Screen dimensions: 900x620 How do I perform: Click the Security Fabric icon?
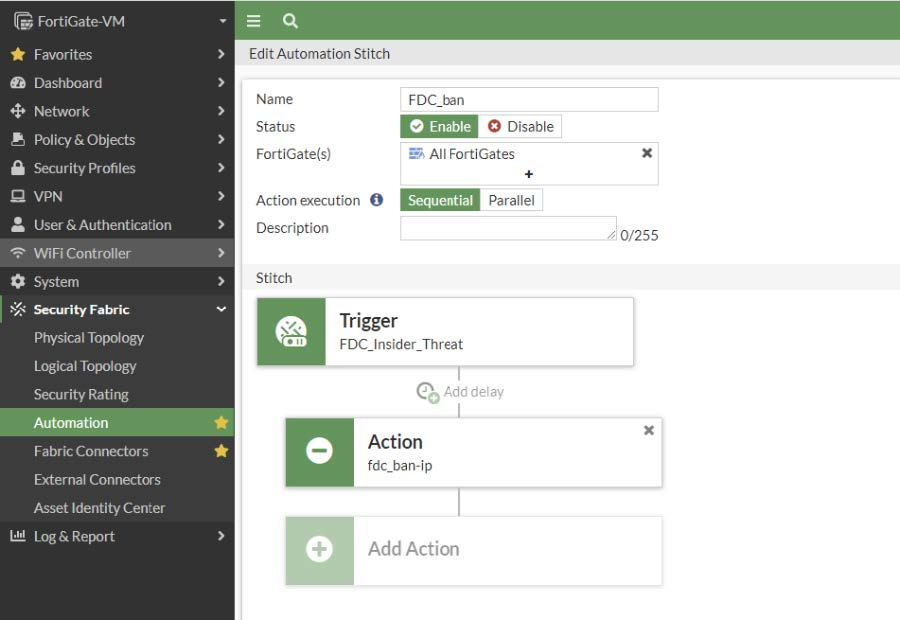click(x=18, y=309)
